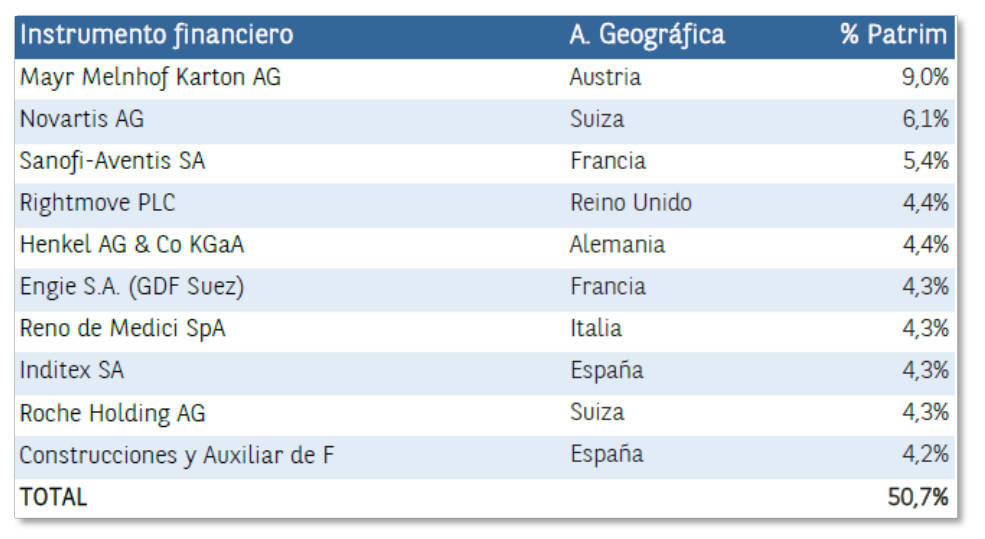The image size is (985, 539).
Task: Select the Reno de Medici SpA entry
Action: 122,329
